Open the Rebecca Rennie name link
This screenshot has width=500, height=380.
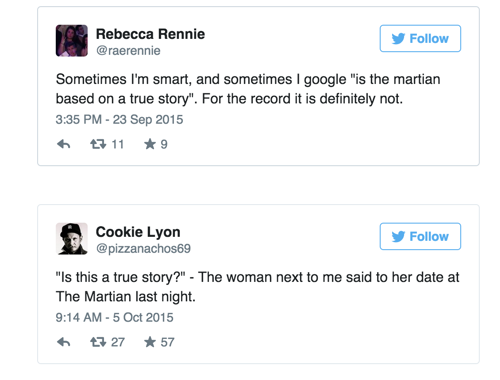(150, 34)
